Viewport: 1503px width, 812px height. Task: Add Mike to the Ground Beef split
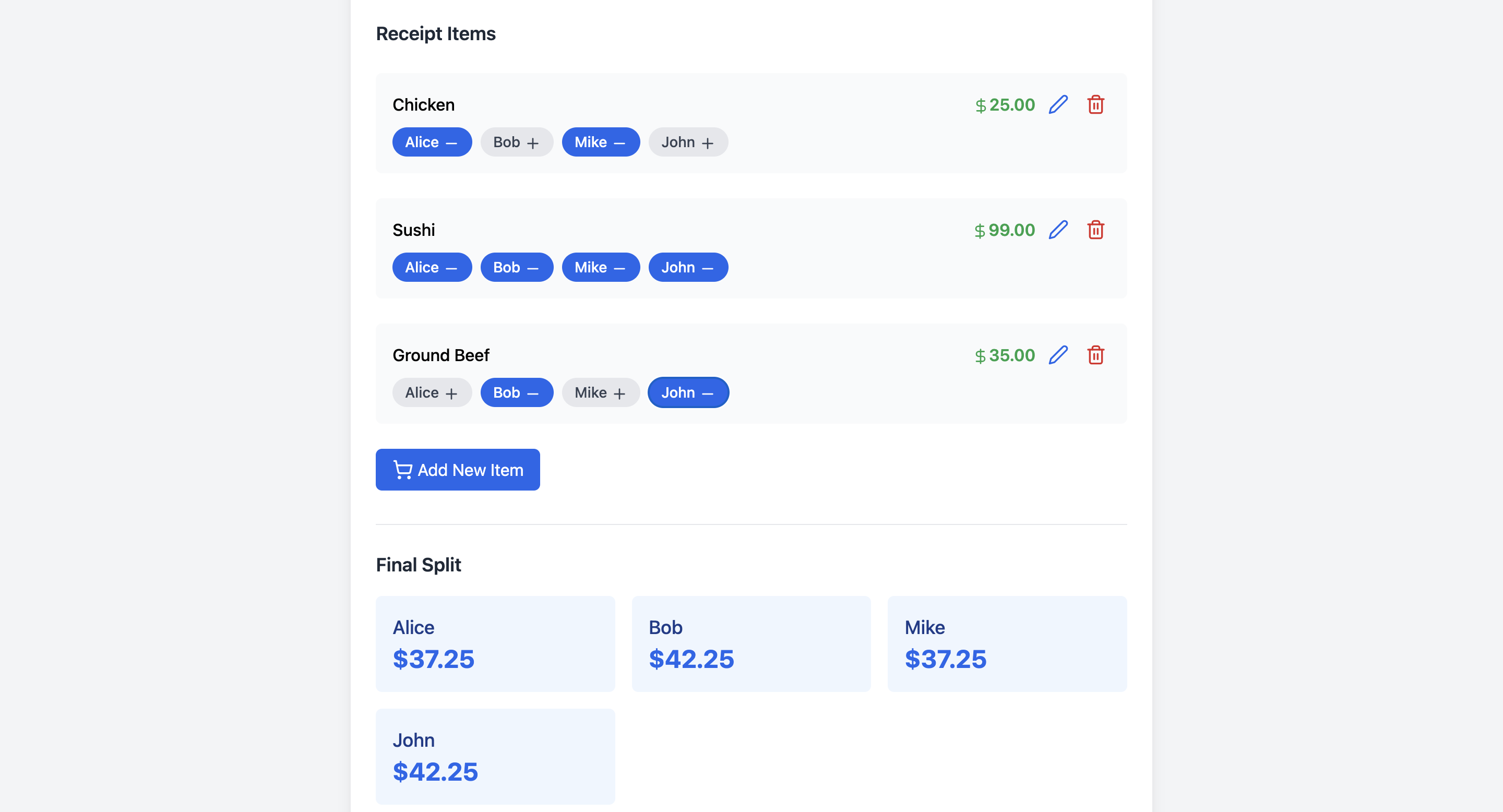600,392
